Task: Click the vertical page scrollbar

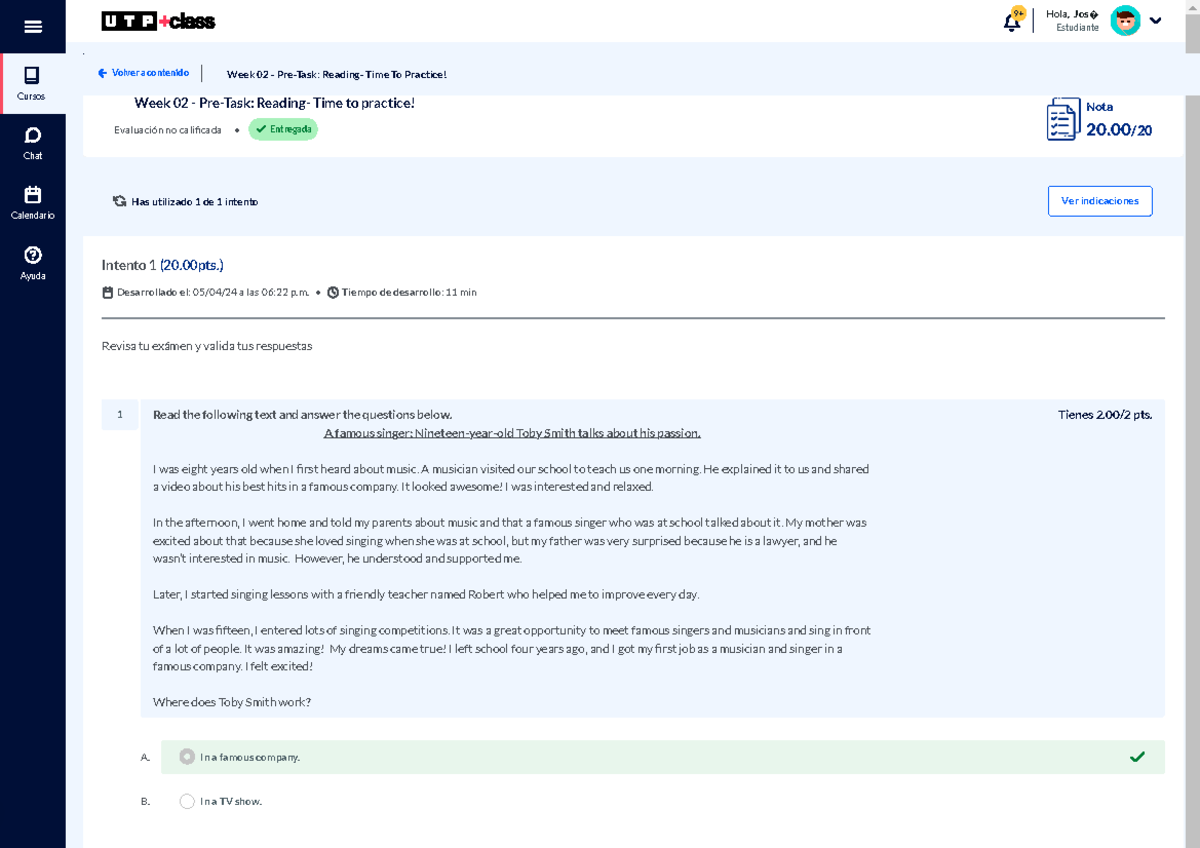Action: tap(1192, 400)
